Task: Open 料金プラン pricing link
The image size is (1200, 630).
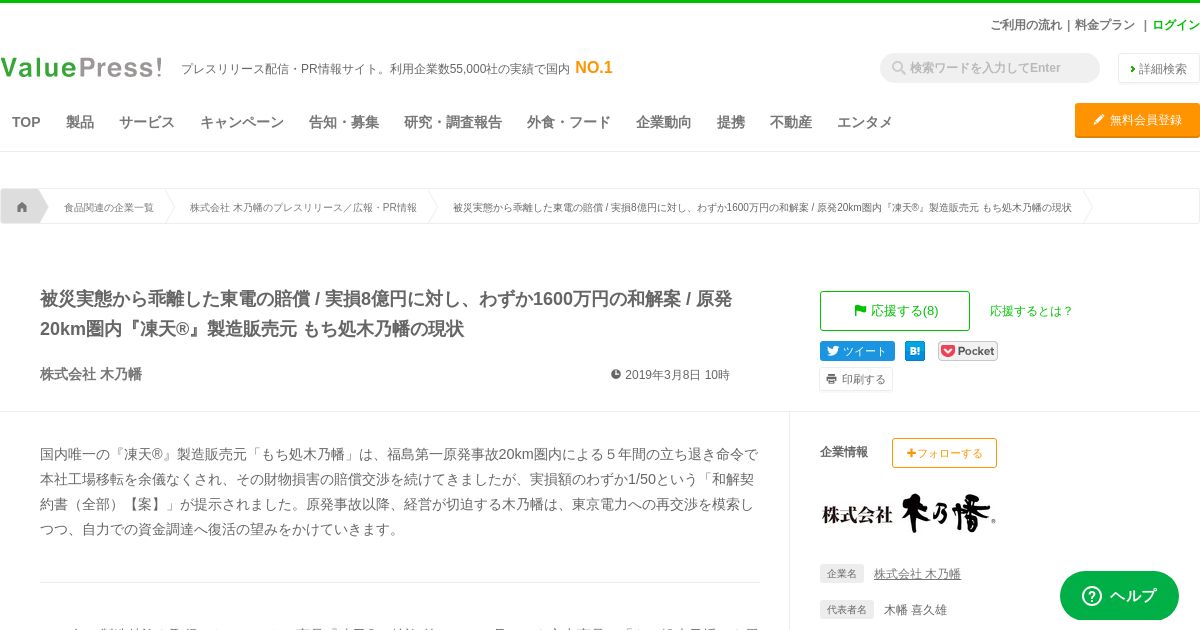Action: [x=1105, y=25]
